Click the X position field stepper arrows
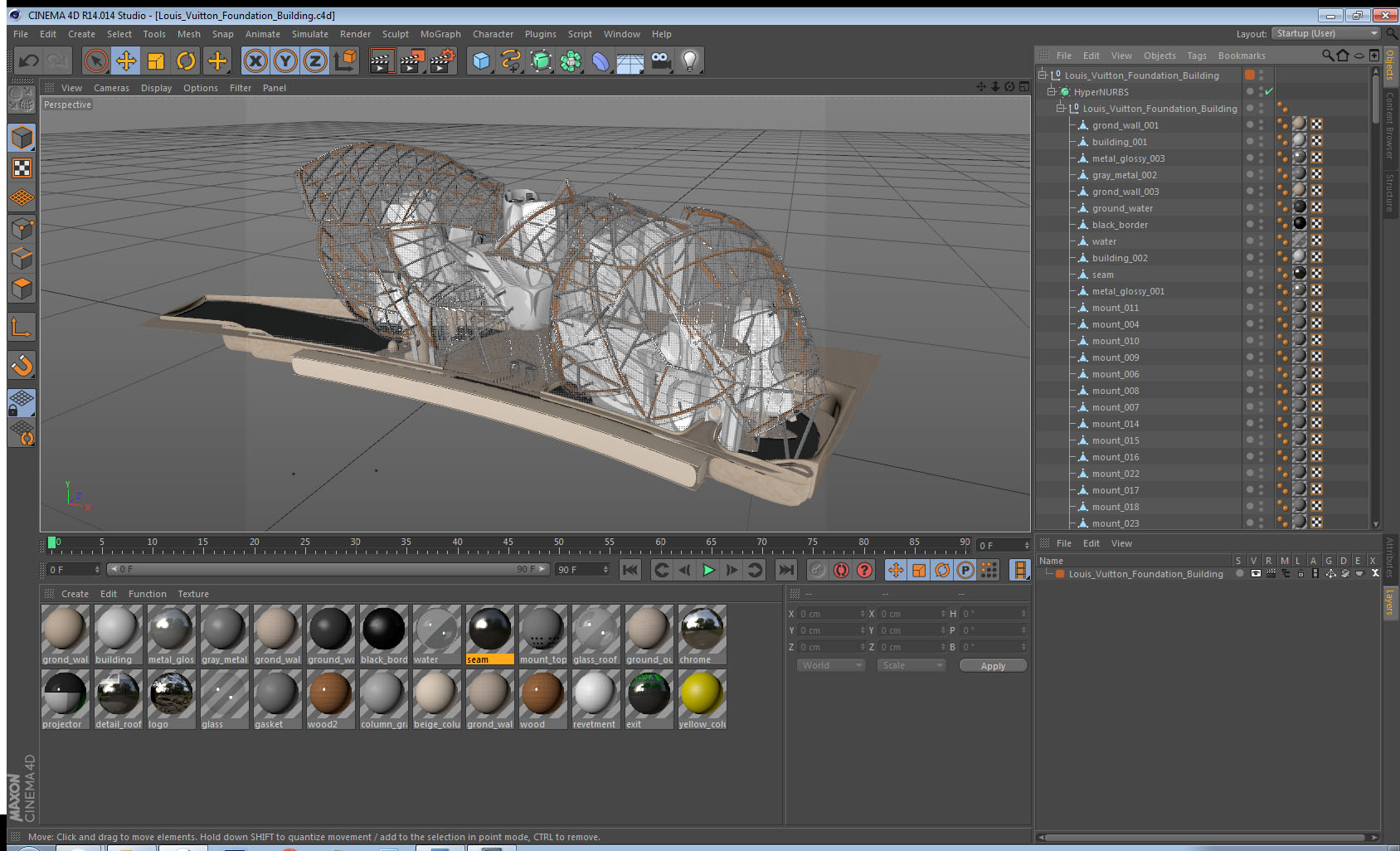Screen dimensions: 1400x851 (x=863, y=614)
